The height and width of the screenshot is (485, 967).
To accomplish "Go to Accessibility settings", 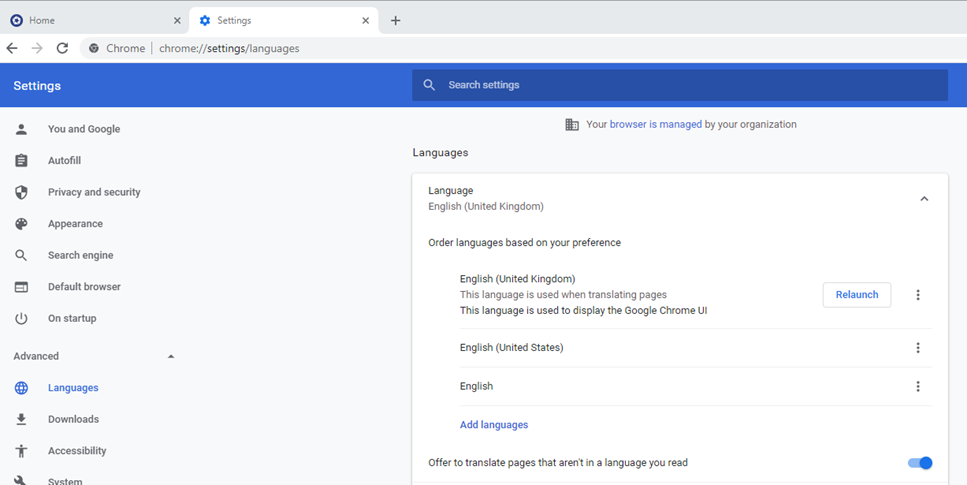I will point(77,450).
